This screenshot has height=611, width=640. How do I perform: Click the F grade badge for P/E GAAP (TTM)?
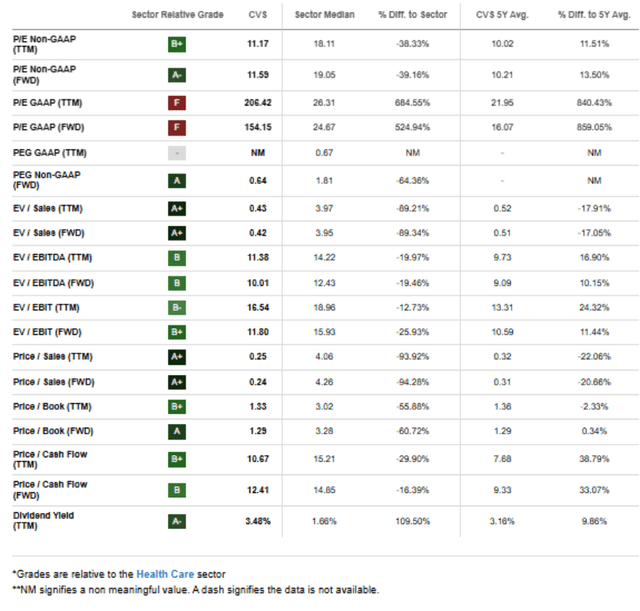pos(177,100)
